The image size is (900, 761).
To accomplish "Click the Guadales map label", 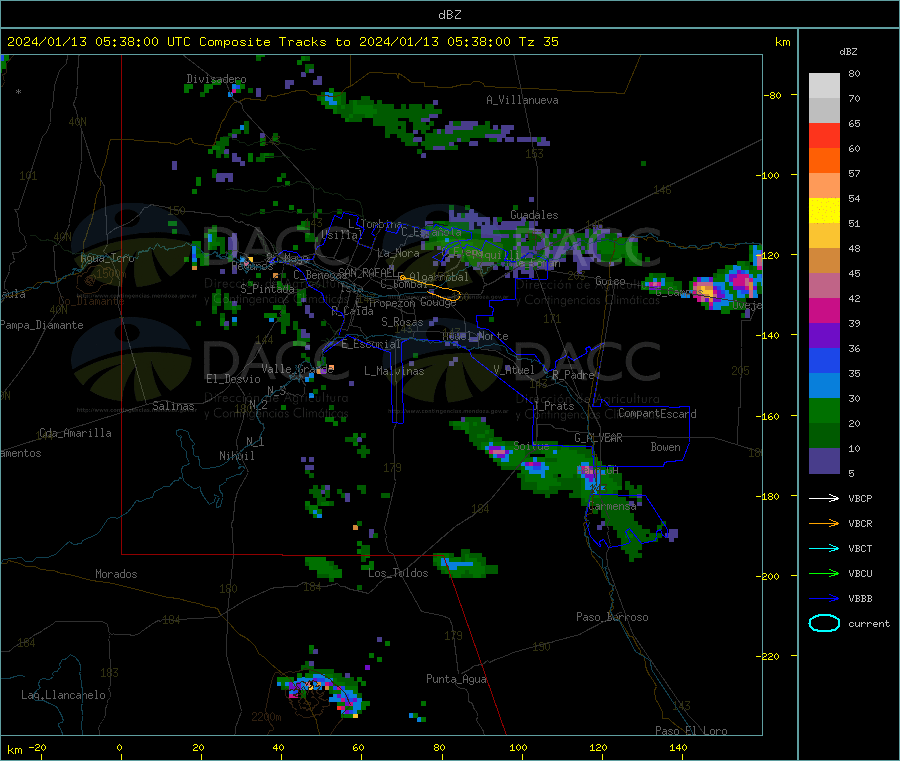I will (534, 215).
